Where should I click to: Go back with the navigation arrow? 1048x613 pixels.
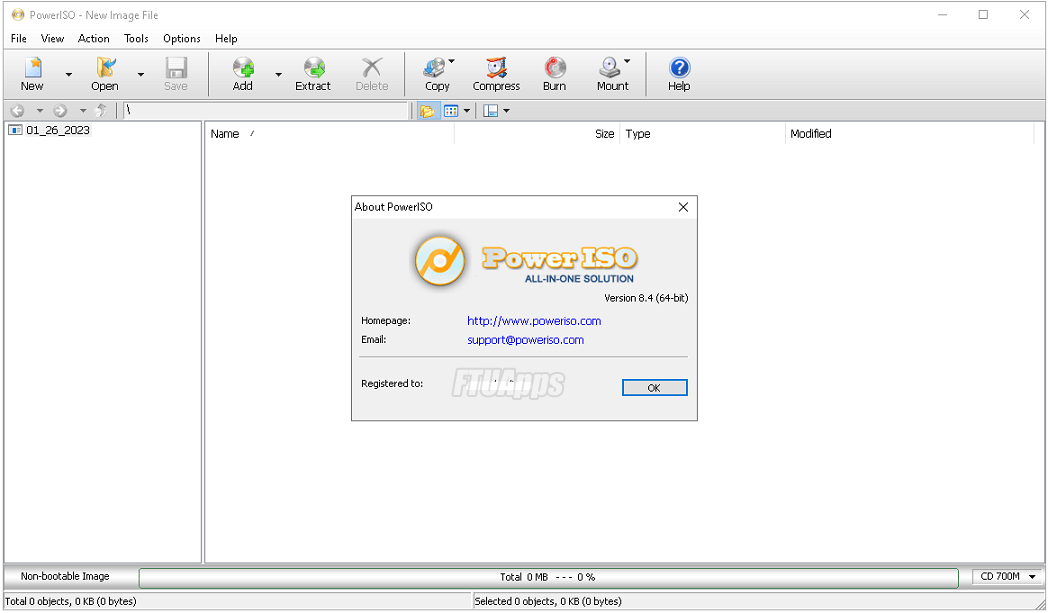[x=18, y=111]
